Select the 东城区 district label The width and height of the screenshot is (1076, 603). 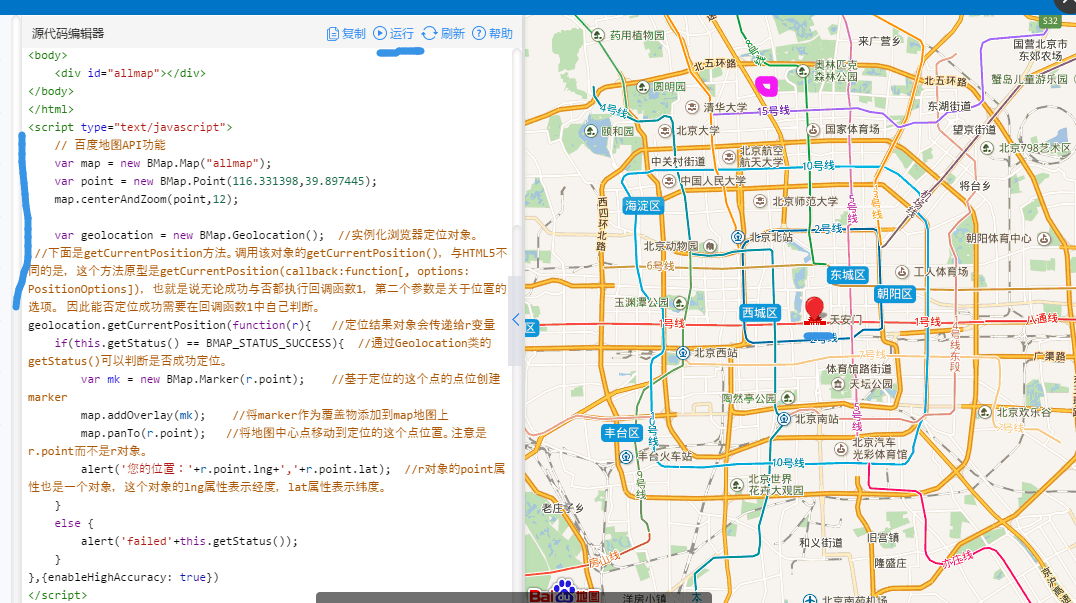pos(848,275)
